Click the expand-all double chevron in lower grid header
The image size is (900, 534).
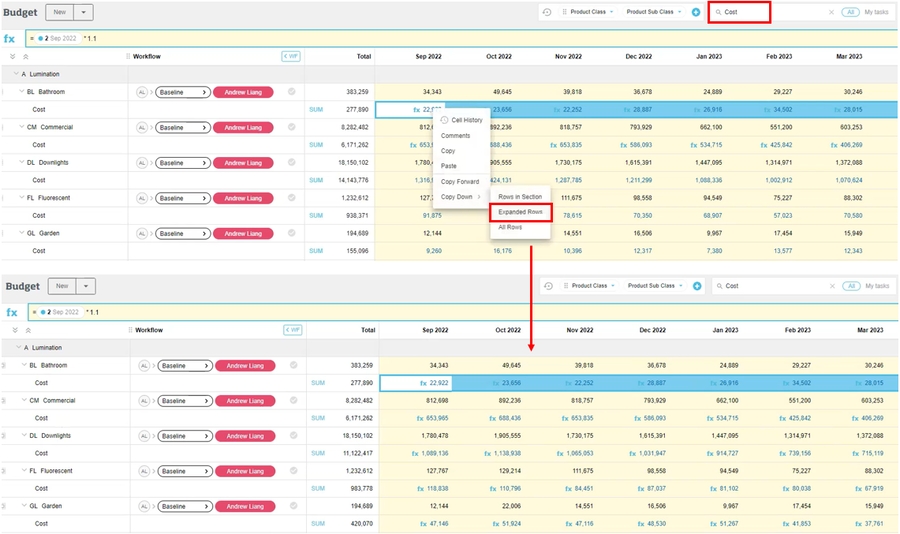[13, 330]
